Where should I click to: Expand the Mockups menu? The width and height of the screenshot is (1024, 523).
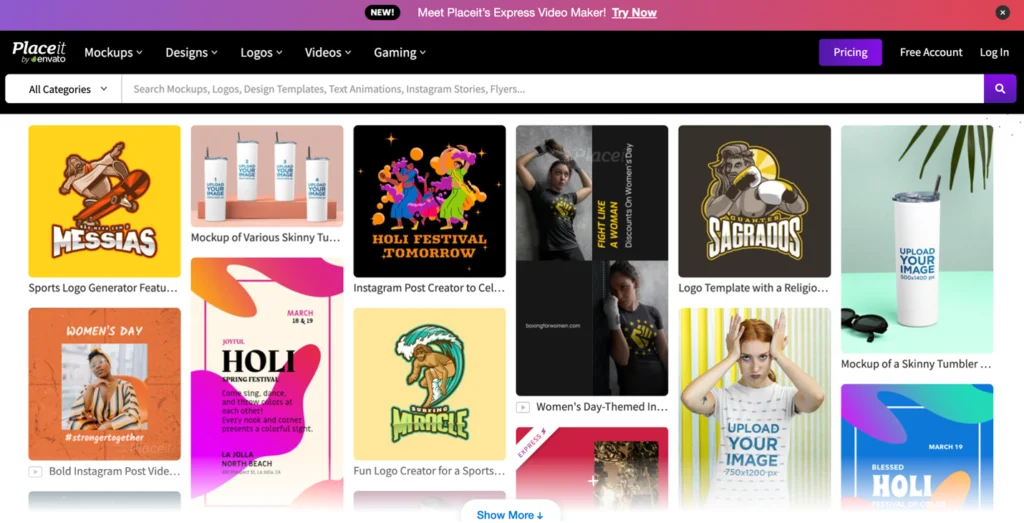point(113,52)
